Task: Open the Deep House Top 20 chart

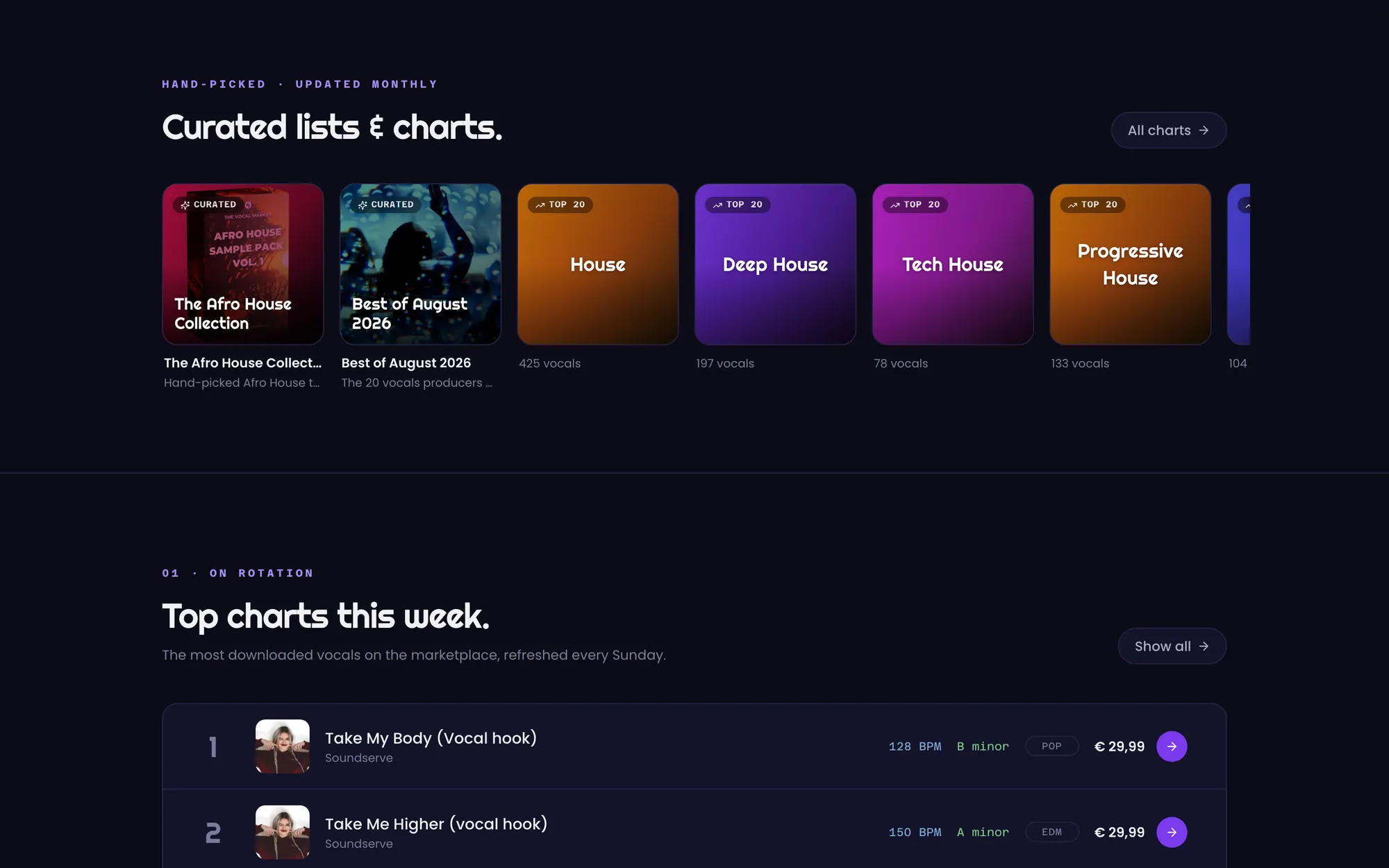Action: click(x=775, y=264)
